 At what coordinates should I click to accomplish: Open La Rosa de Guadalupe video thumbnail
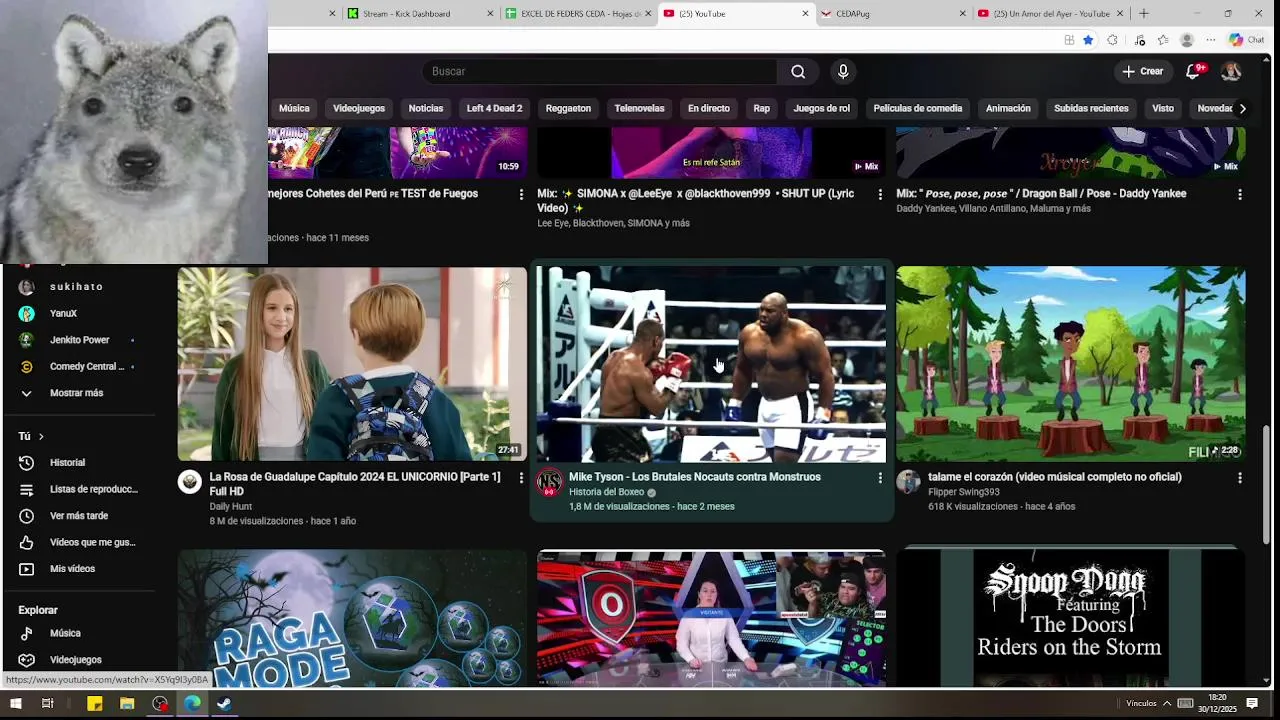tap(352, 364)
